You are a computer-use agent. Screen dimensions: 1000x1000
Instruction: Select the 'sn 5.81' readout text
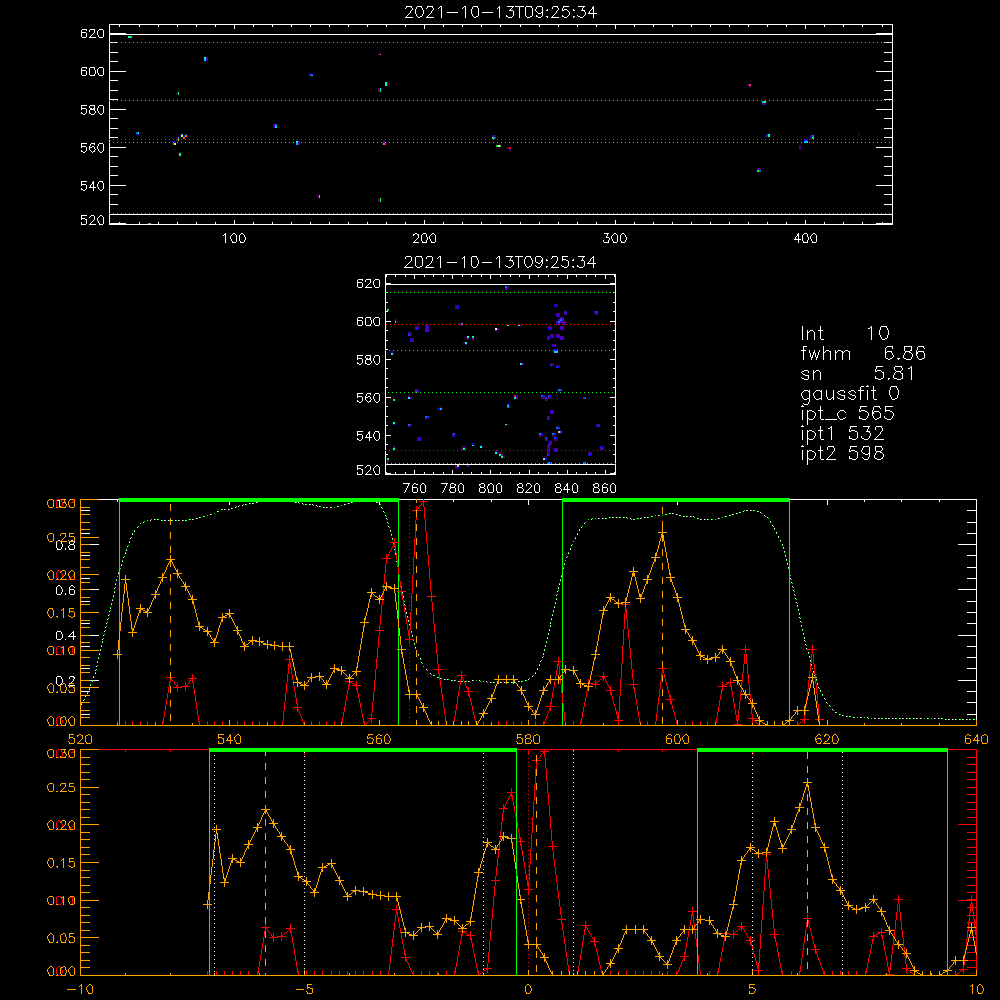point(858,373)
